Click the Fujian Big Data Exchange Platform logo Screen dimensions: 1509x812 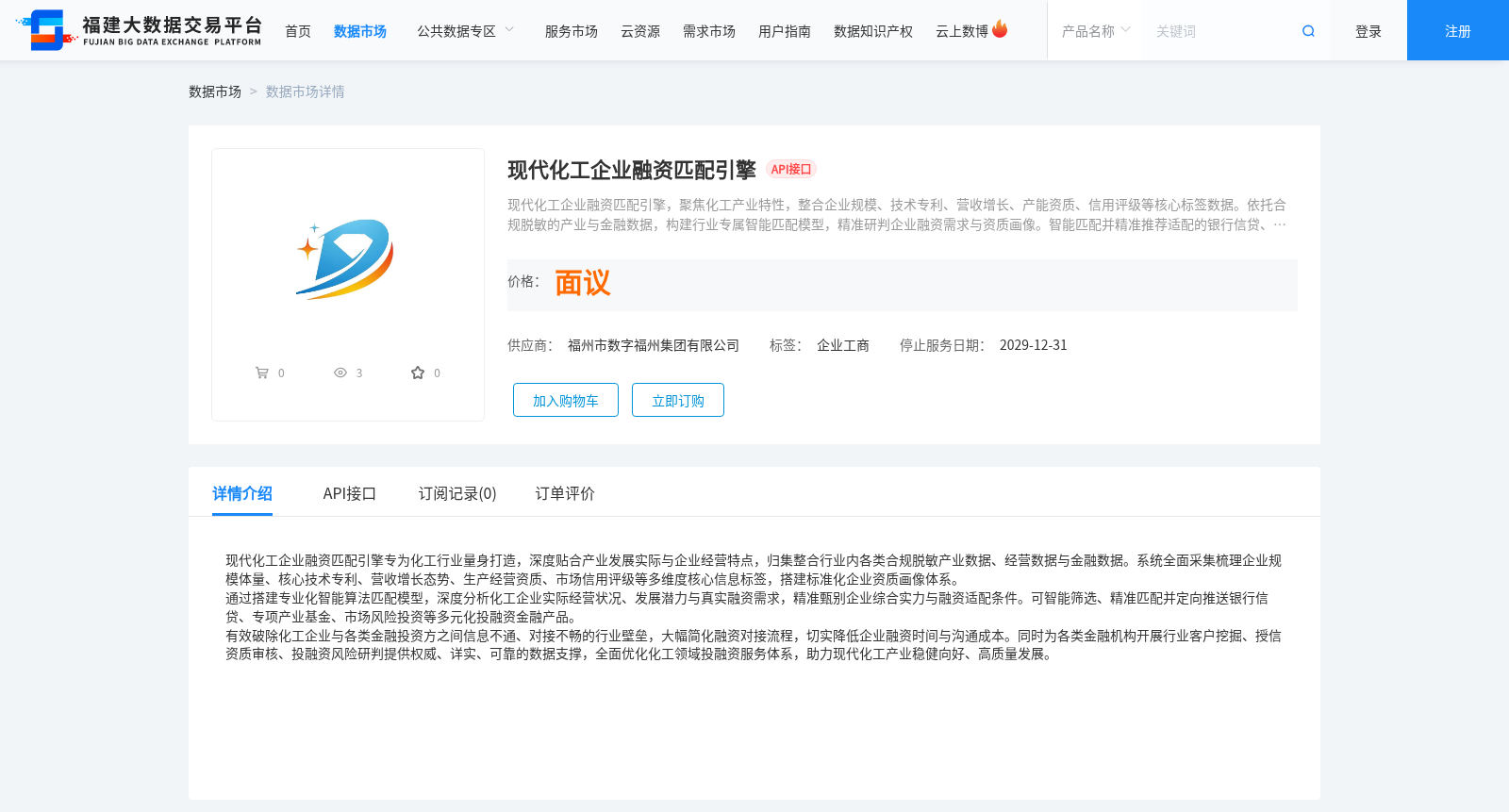139,30
